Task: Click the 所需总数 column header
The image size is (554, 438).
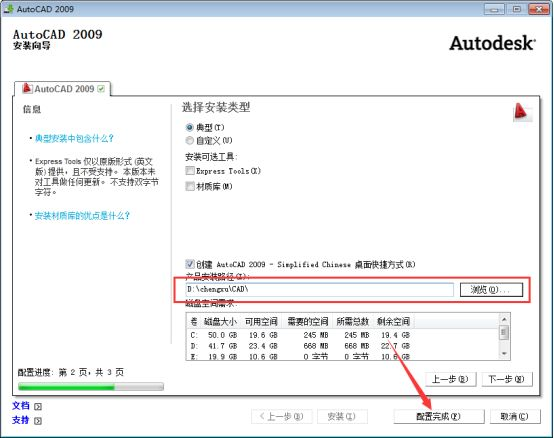Action: pyautogui.click(x=352, y=321)
